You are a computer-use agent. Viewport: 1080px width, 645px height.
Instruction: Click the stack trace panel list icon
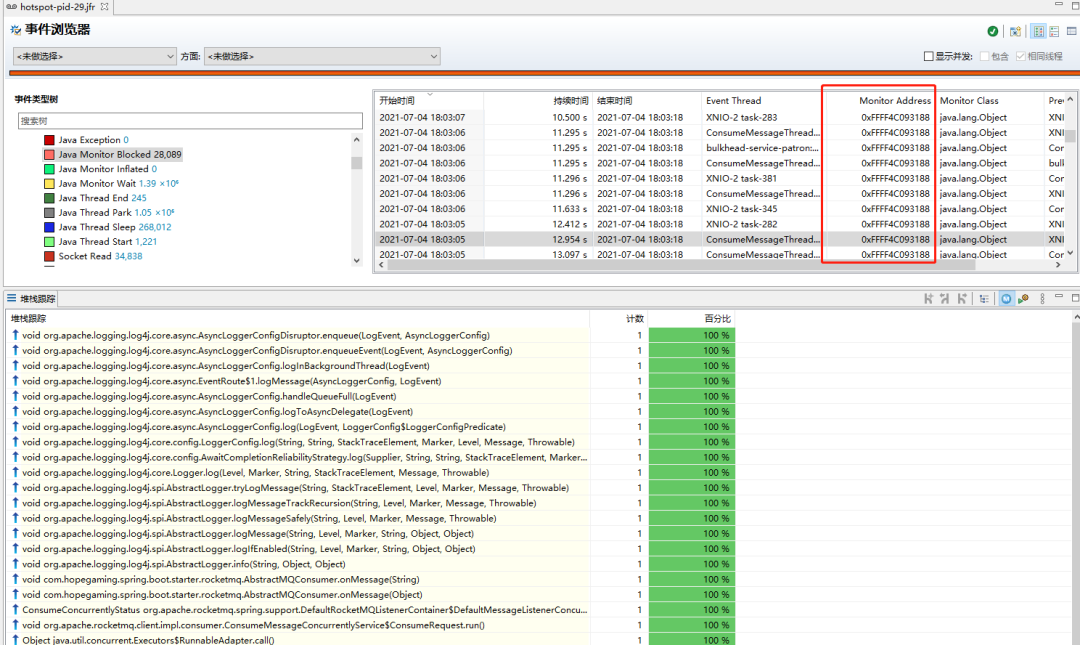[11, 298]
